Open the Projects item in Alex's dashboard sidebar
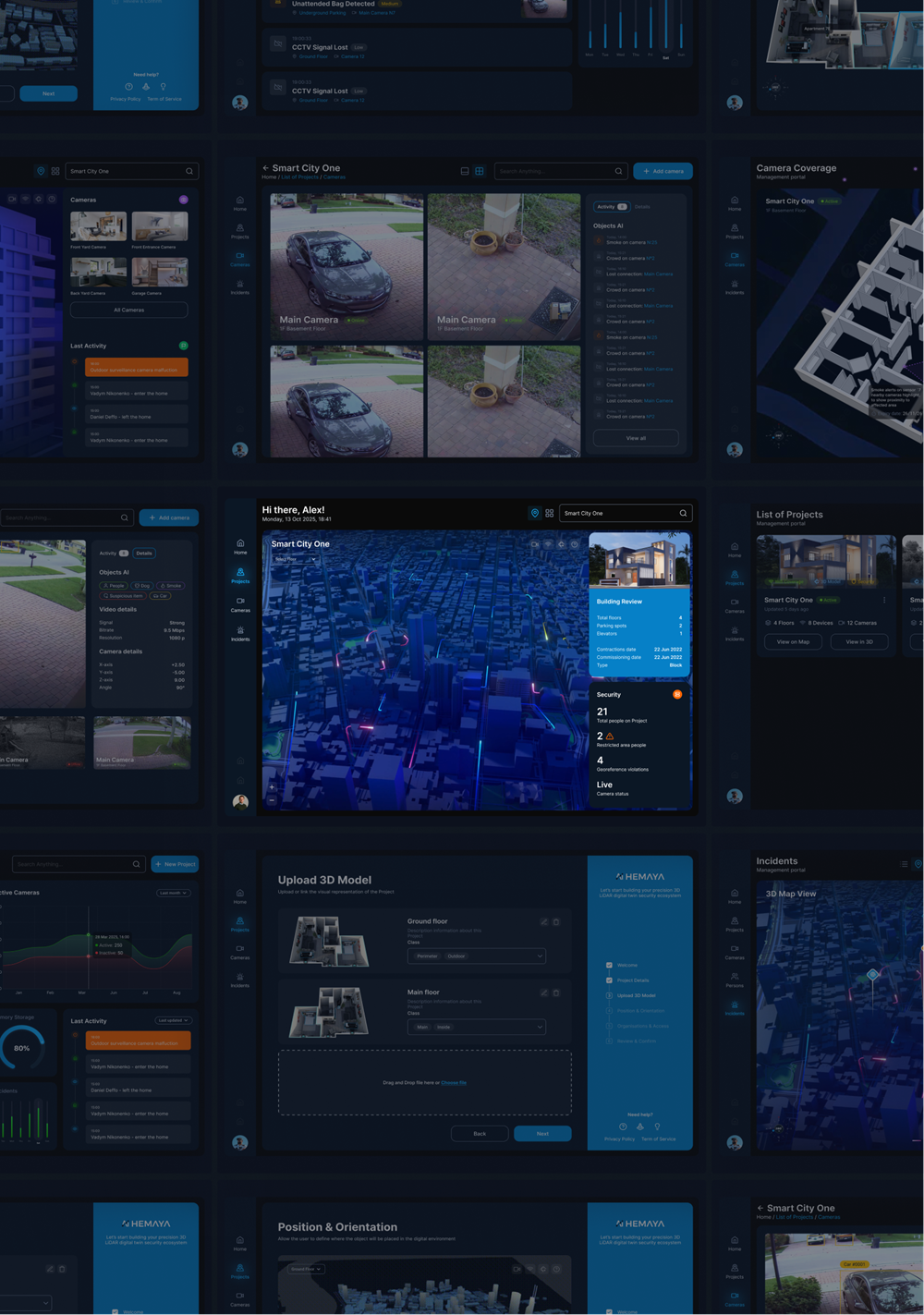 coord(240,575)
